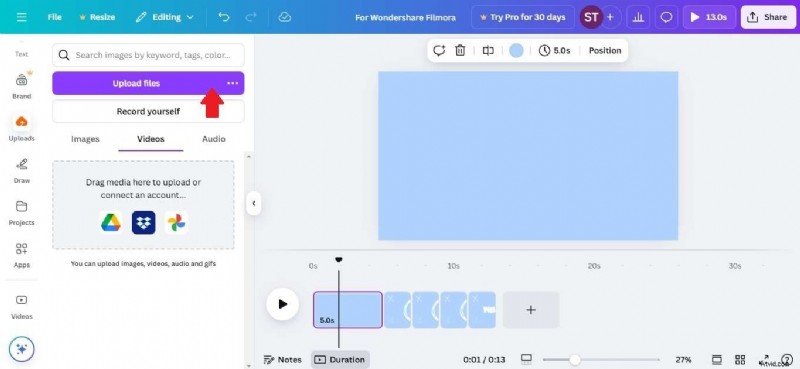Click the screen view icon by timecode
This screenshot has height=369, width=800.
pos(527,359)
